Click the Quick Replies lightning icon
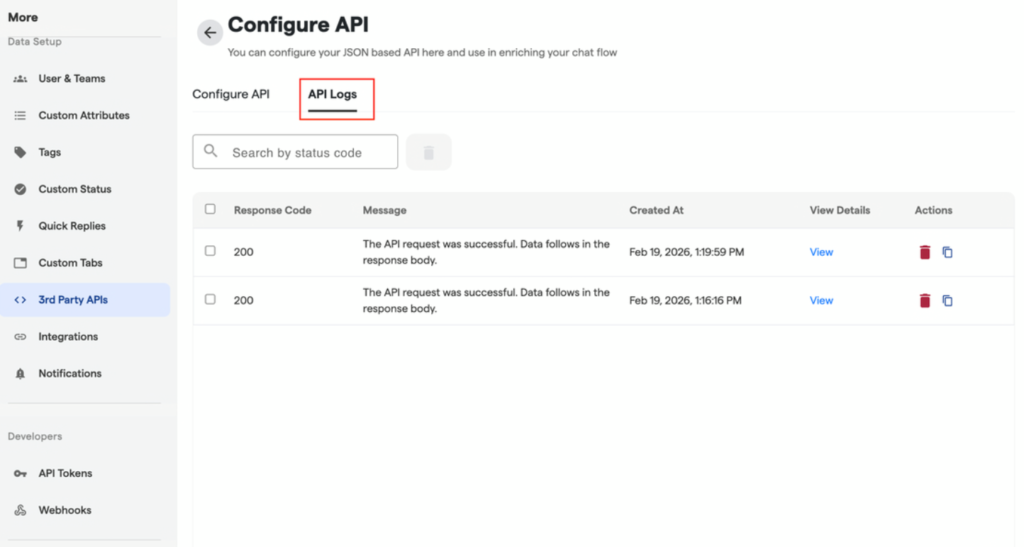1024x547 pixels. (20, 226)
